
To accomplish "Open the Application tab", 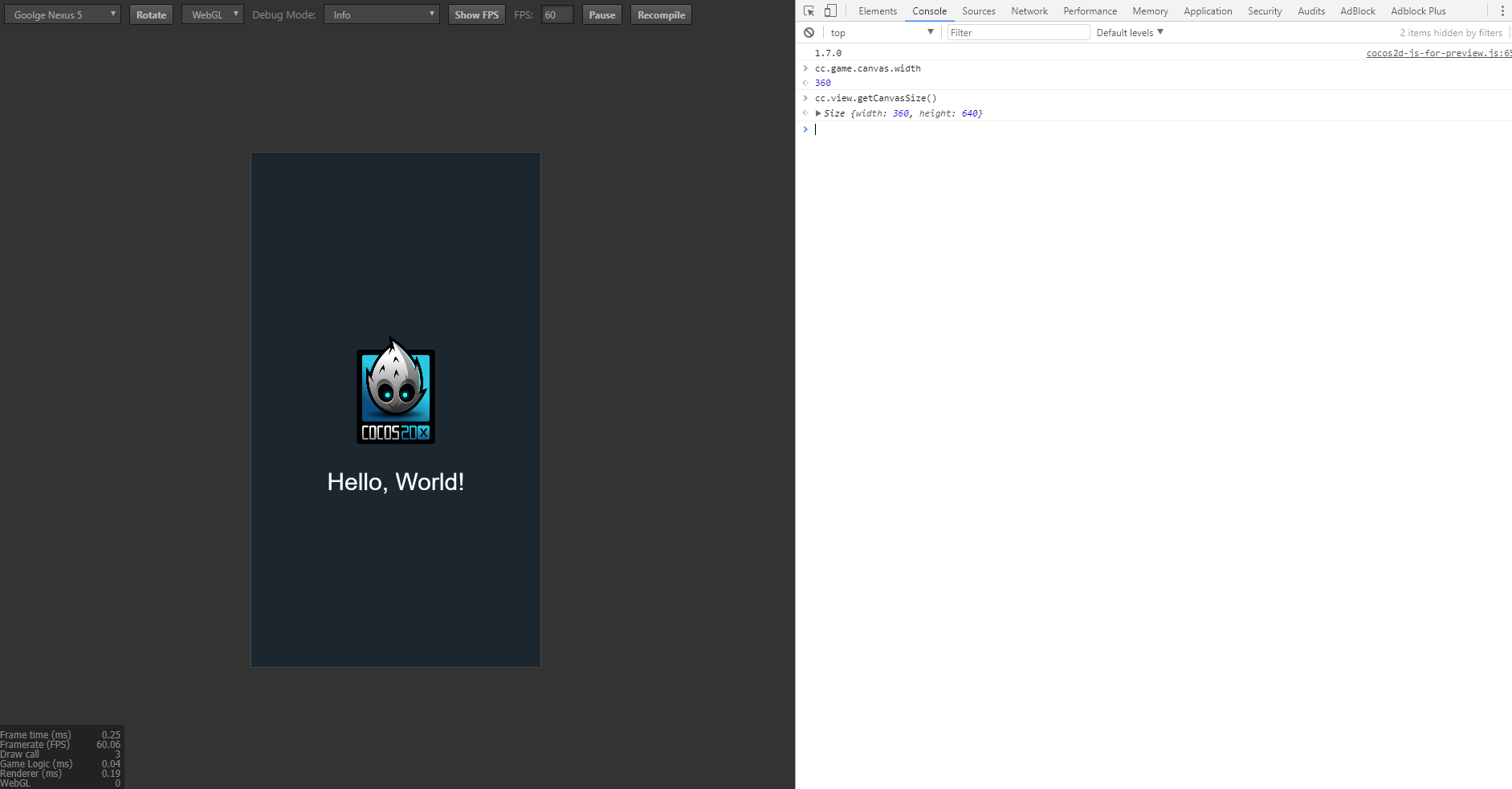I will [x=1208, y=11].
